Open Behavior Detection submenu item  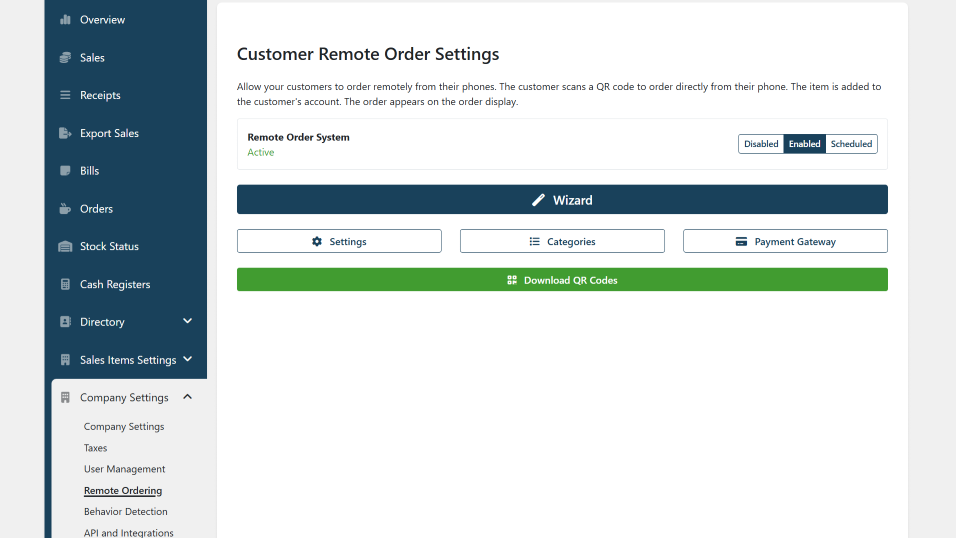click(x=126, y=512)
